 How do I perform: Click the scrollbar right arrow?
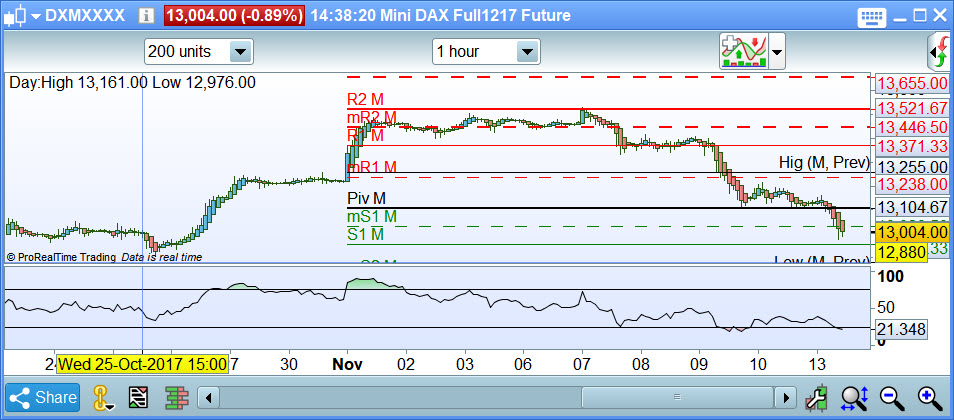[x=785, y=398]
